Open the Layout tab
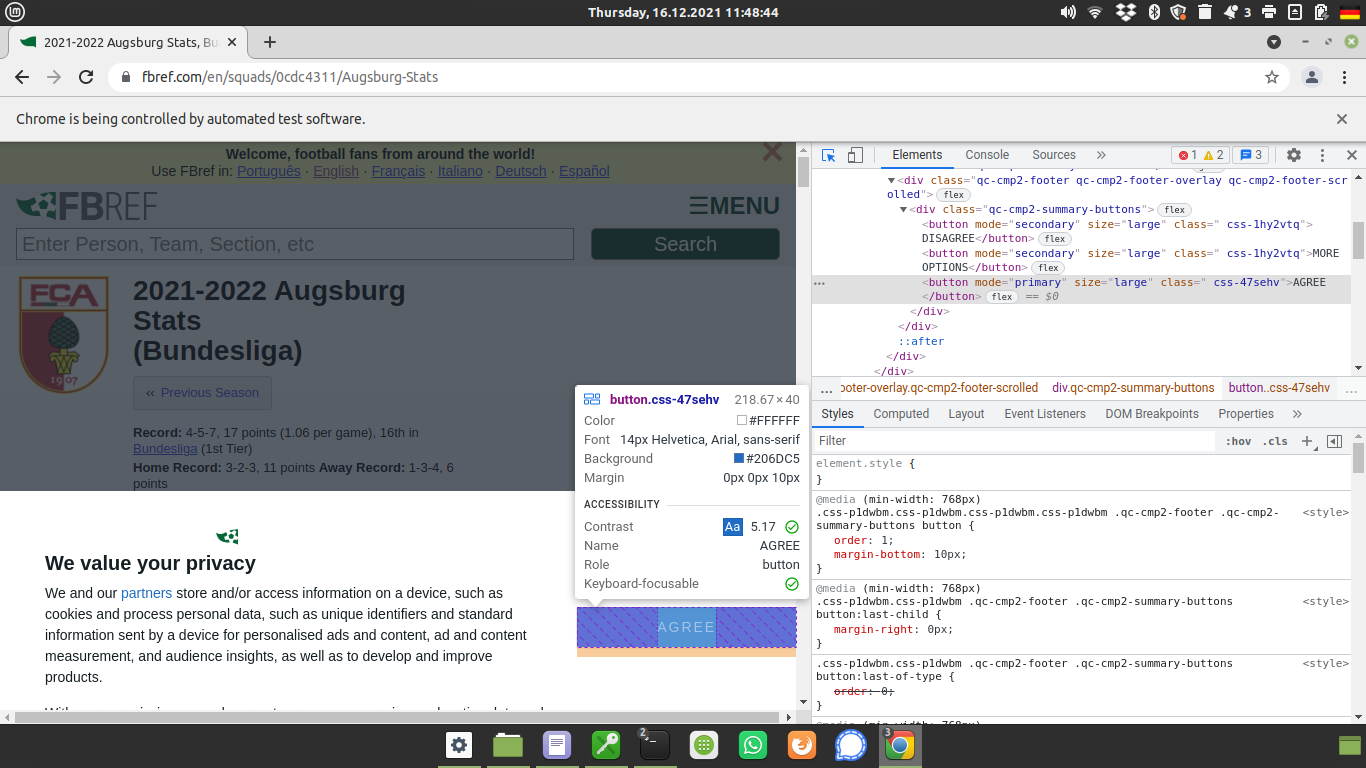 pos(966,414)
